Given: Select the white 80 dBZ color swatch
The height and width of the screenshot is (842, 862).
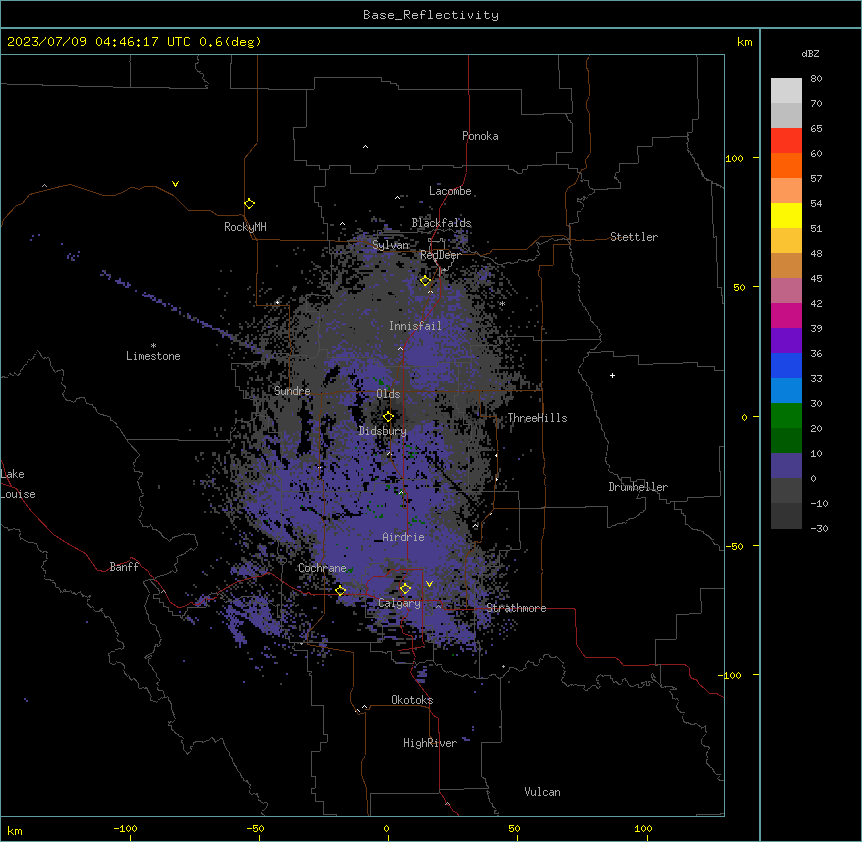Looking at the screenshot, I should tap(786, 90).
